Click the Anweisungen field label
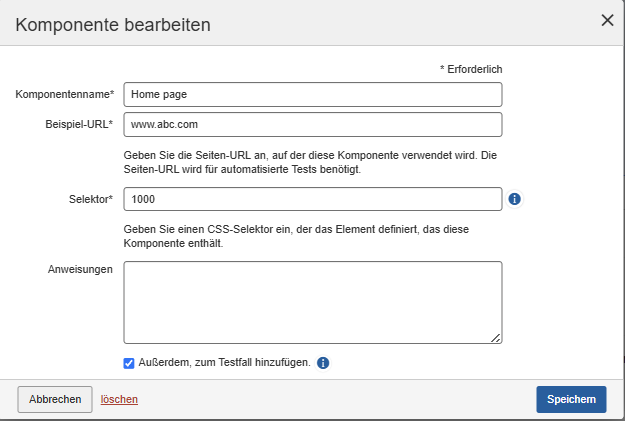This screenshot has width=625, height=421. click(x=80, y=269)
